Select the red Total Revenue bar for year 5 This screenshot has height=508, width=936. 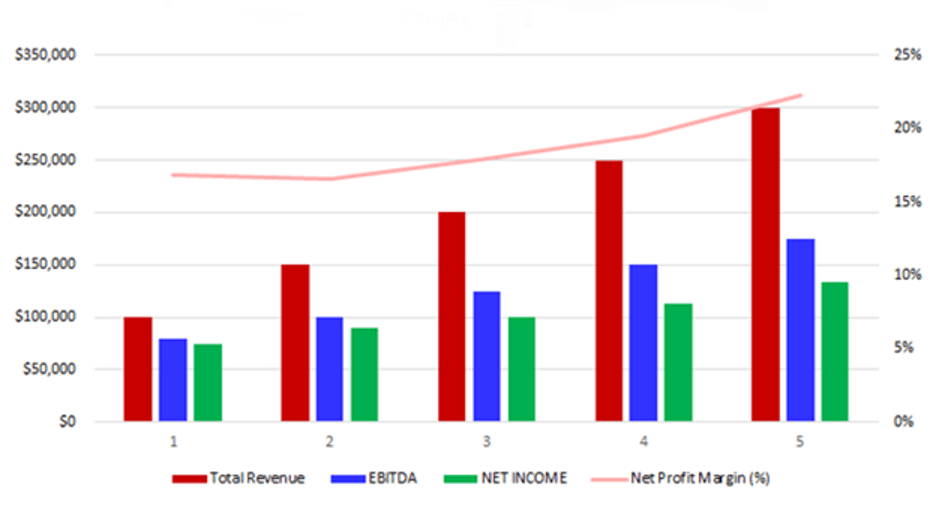click(766, 264)
